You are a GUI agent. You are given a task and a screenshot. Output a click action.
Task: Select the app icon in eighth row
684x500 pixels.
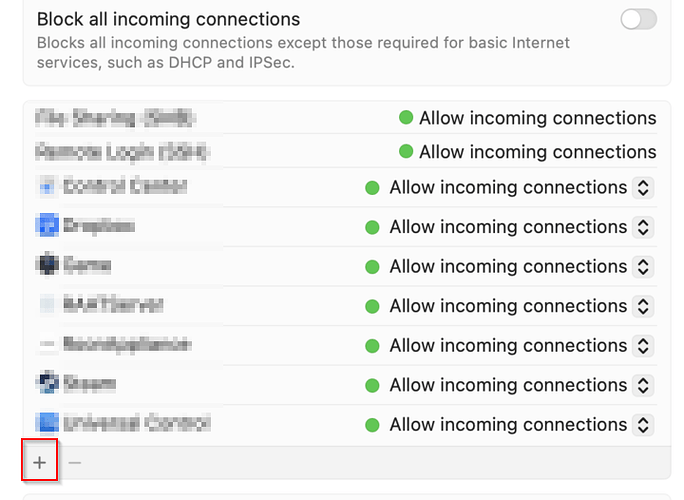click(x=47, y=383)
